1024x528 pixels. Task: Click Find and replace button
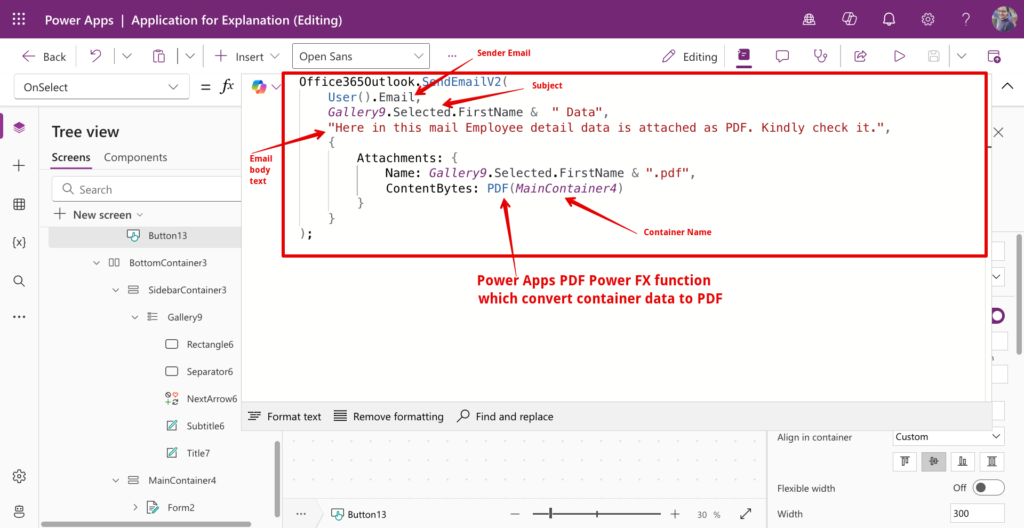[x=505, y=416]
